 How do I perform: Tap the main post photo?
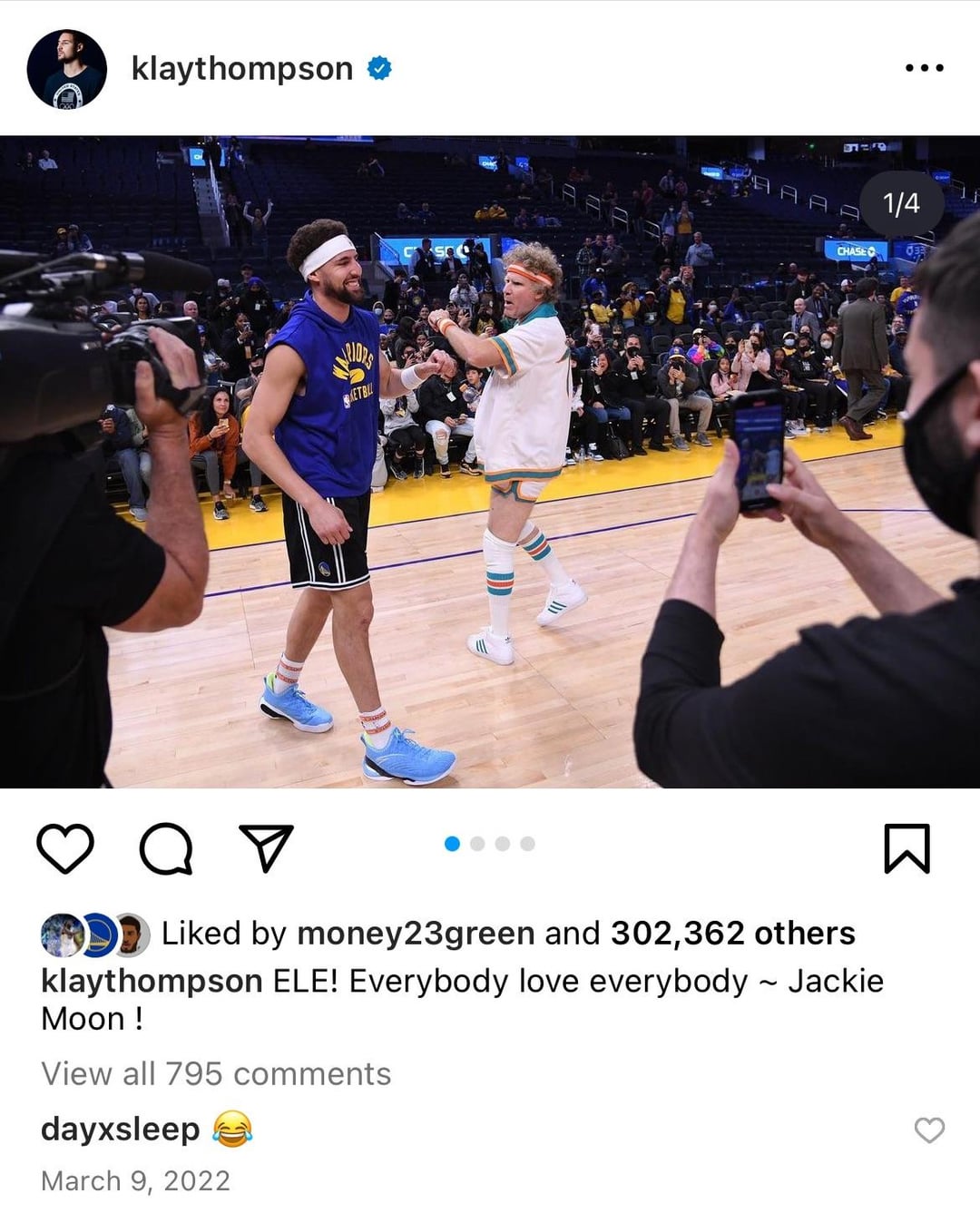[x=490, y=462]
